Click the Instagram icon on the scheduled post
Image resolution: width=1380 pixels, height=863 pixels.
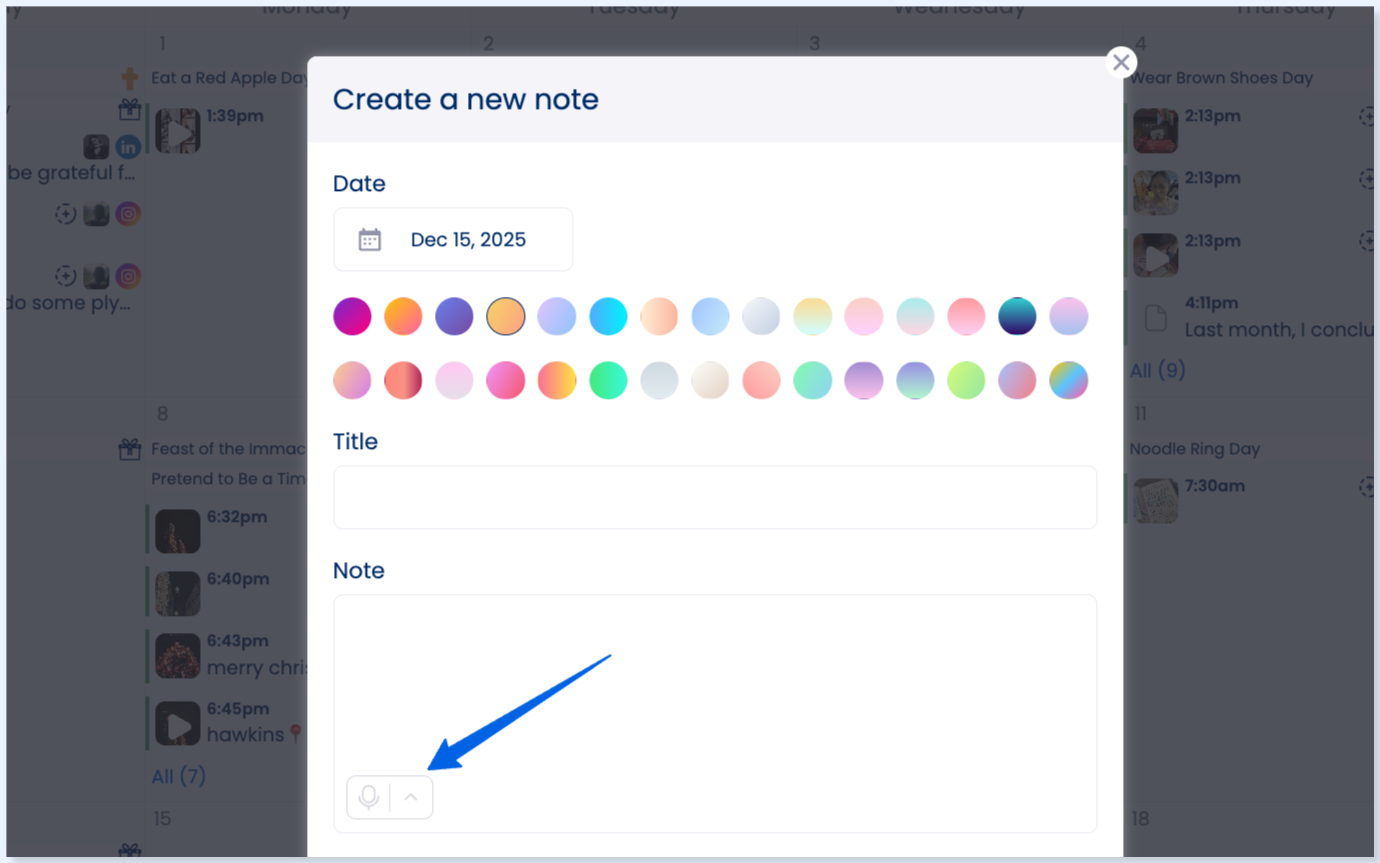point(129,213)
